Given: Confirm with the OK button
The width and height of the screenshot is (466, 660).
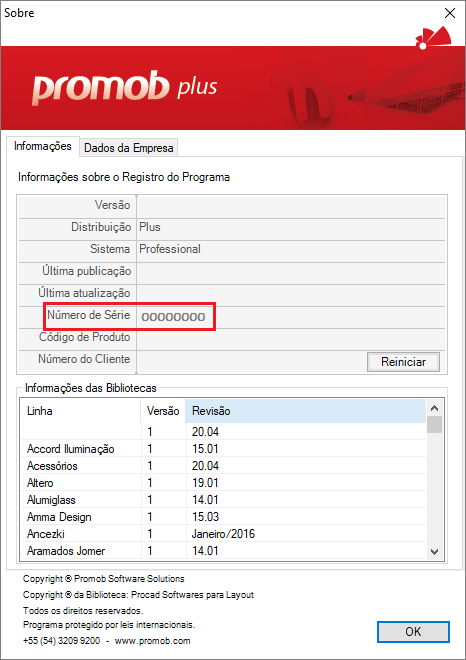Looking at the screenshot, I should pyautogui.click(x=413, y=631).
